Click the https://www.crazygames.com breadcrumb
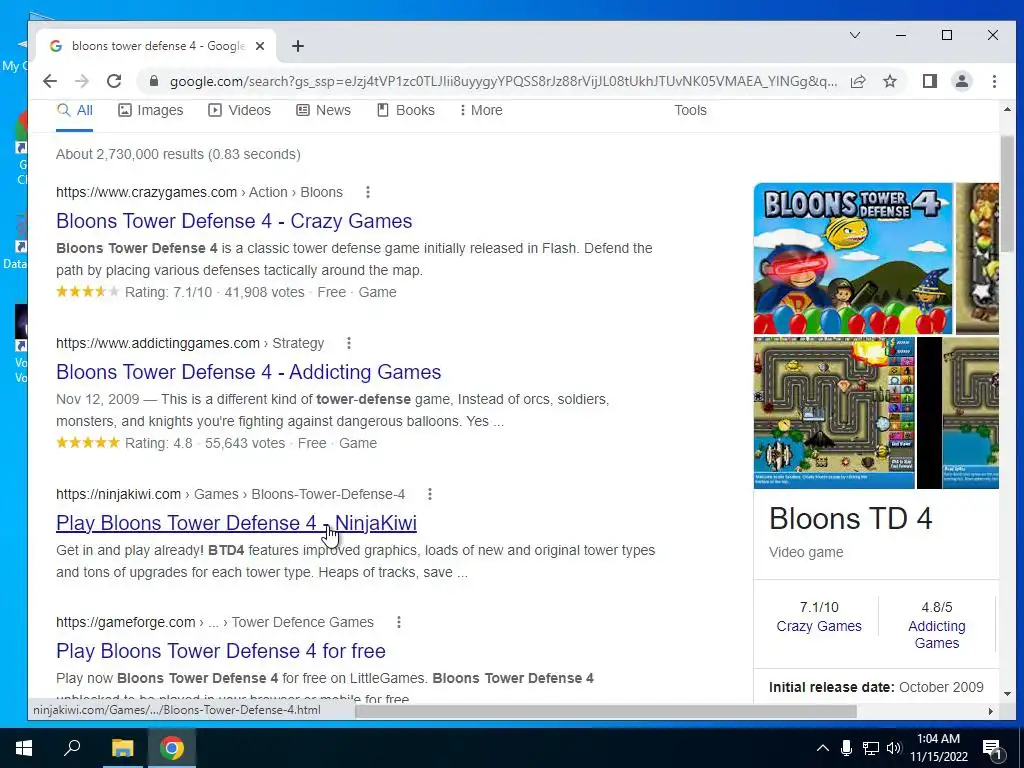 pos(146,192)
